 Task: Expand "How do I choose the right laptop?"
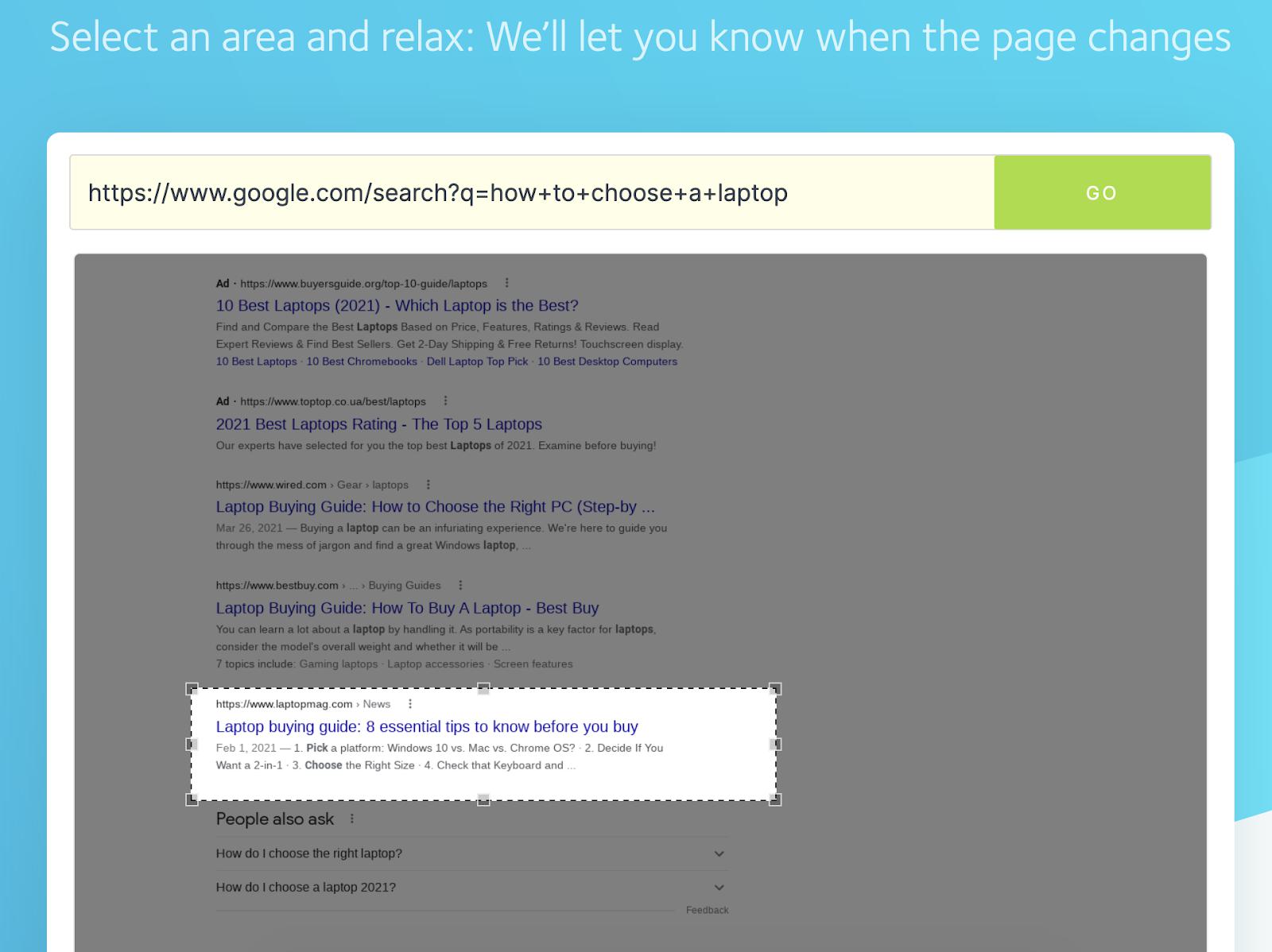click(x=719, y=853)
